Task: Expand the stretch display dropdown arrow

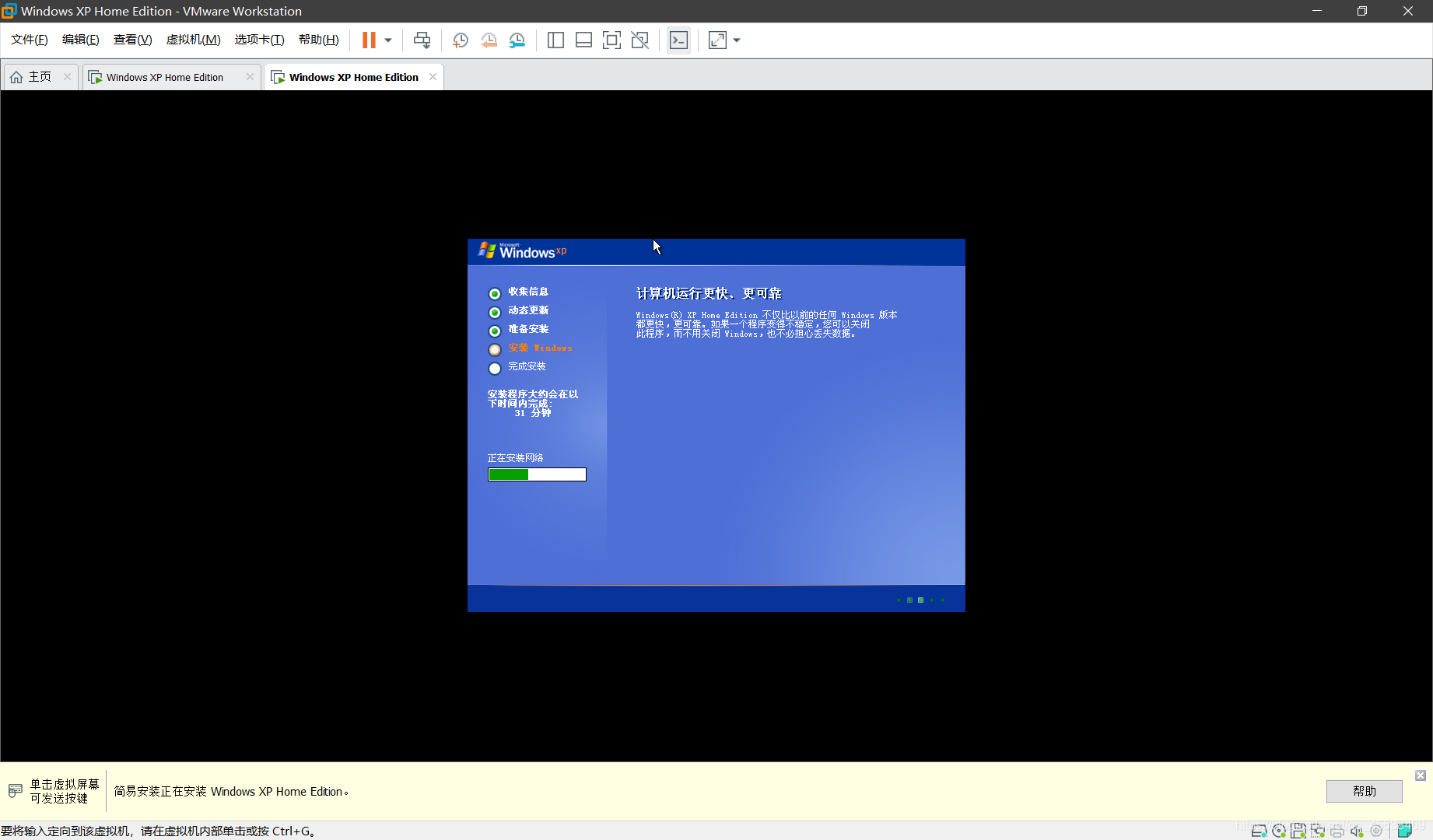Action: tap(737, 40)
